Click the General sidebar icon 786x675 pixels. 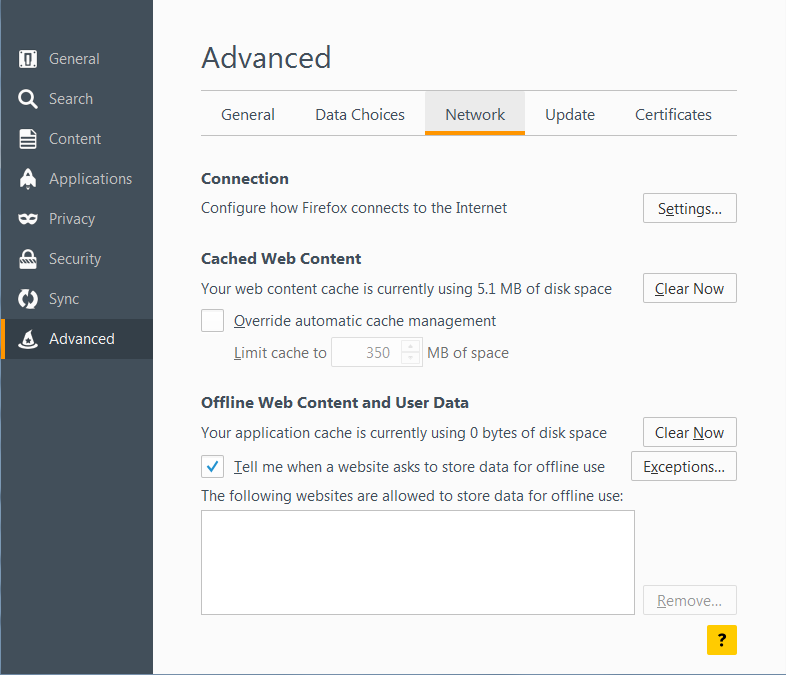pyautogui.click(x=28, y=59)
